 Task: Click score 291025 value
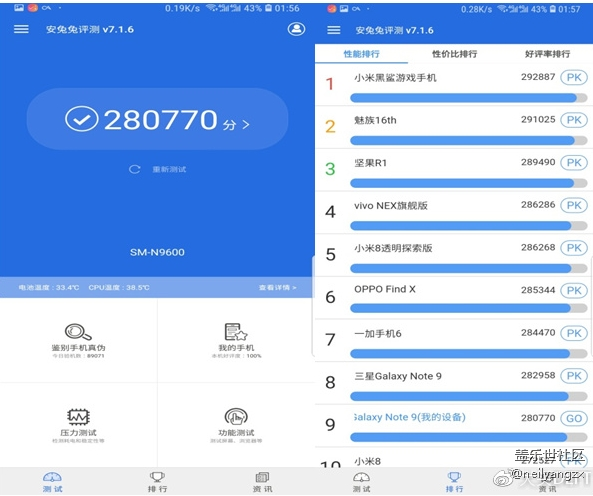538,120
